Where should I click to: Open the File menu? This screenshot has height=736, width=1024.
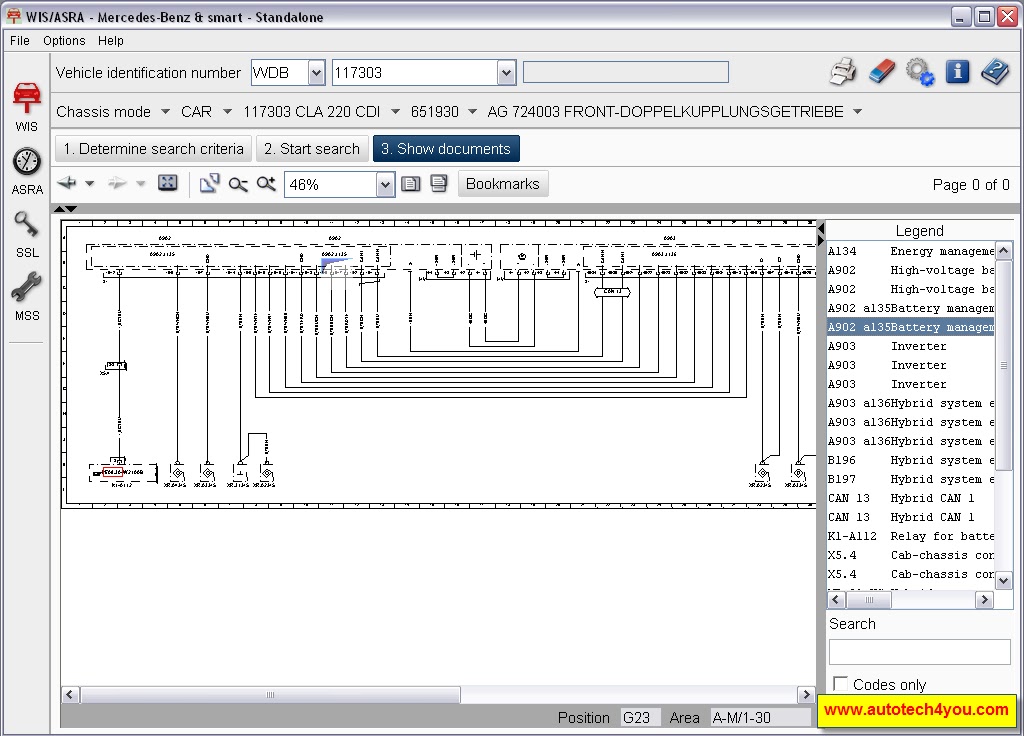pyautogui.click(x=20, y=40)
